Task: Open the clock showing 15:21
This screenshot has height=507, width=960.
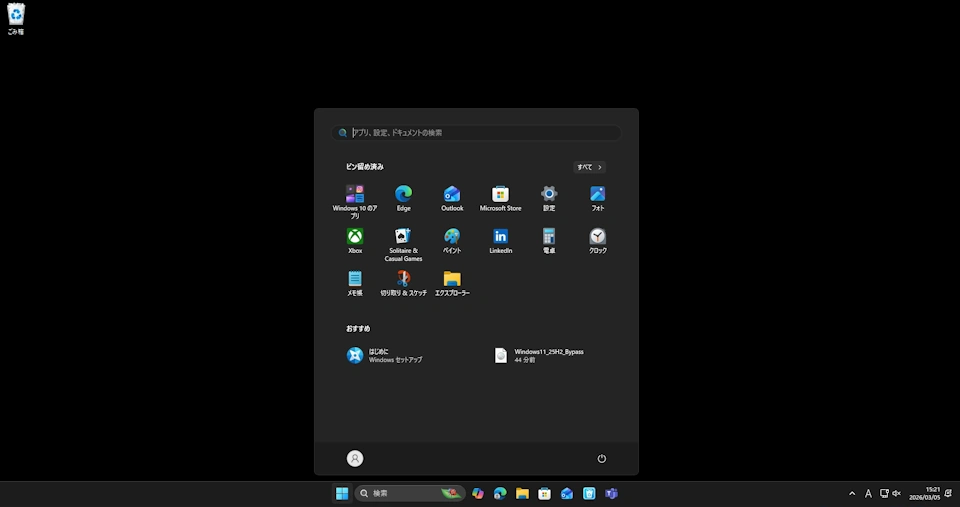Action: click(924, 494)
